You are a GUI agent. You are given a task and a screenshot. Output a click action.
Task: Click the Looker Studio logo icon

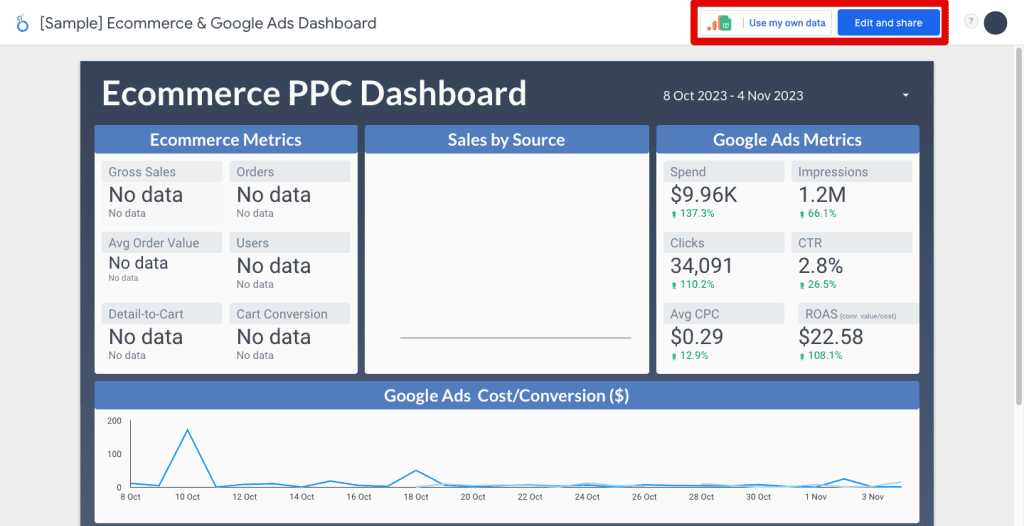[23, 24]
